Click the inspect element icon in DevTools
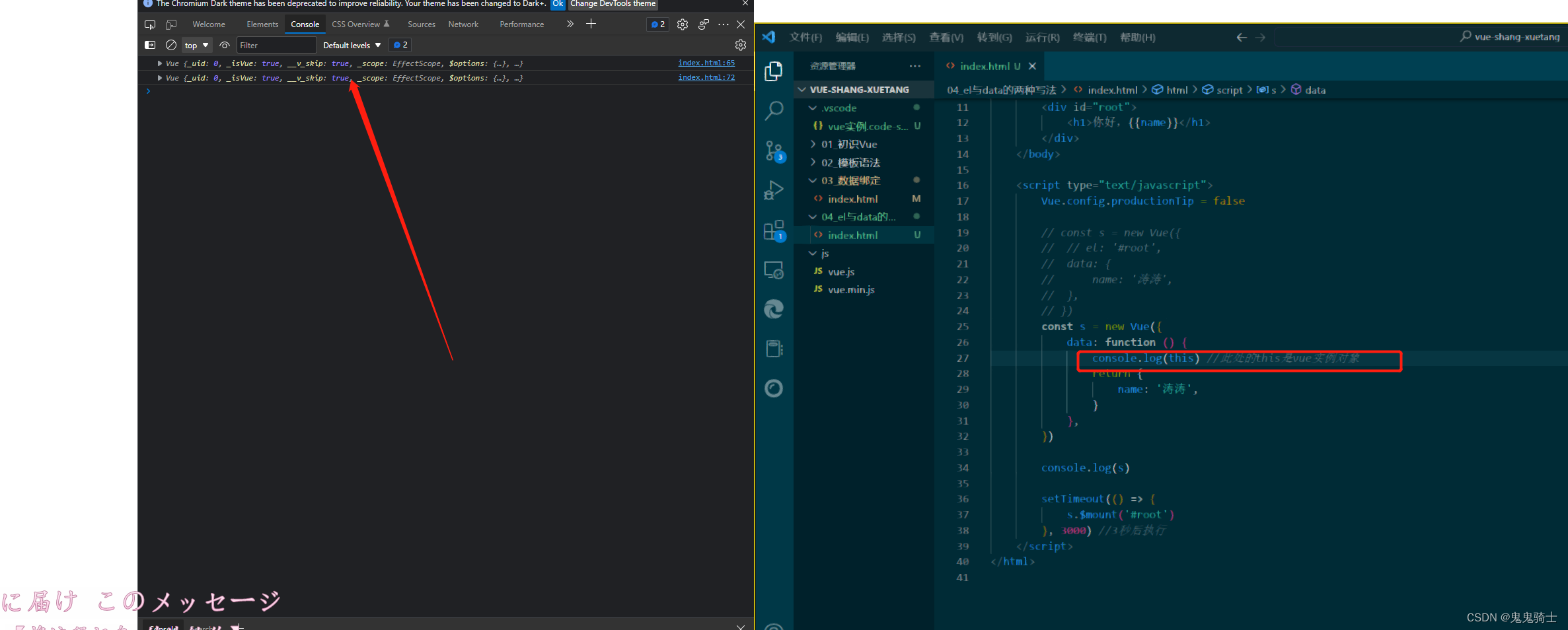This screenshot has width=1568, height=630. (150, 24)
